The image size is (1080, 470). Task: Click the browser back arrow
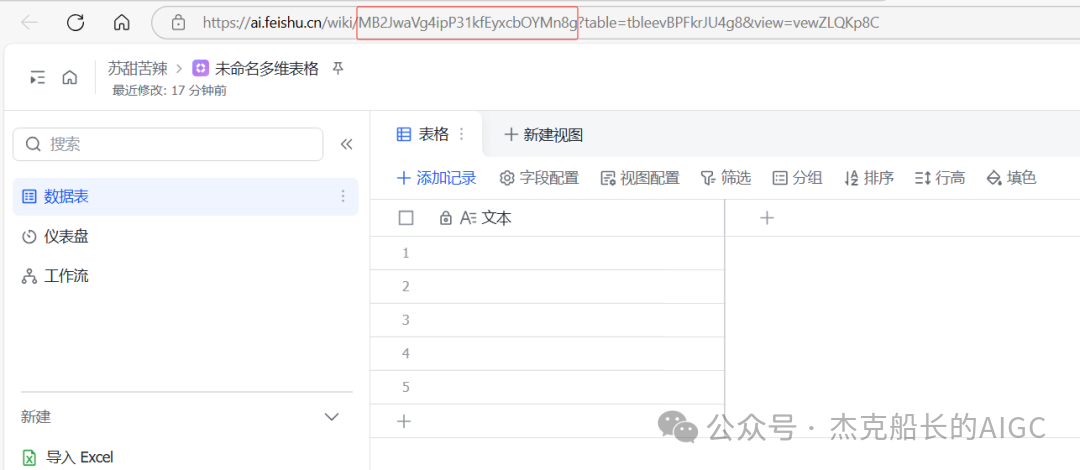coord(30,23)
